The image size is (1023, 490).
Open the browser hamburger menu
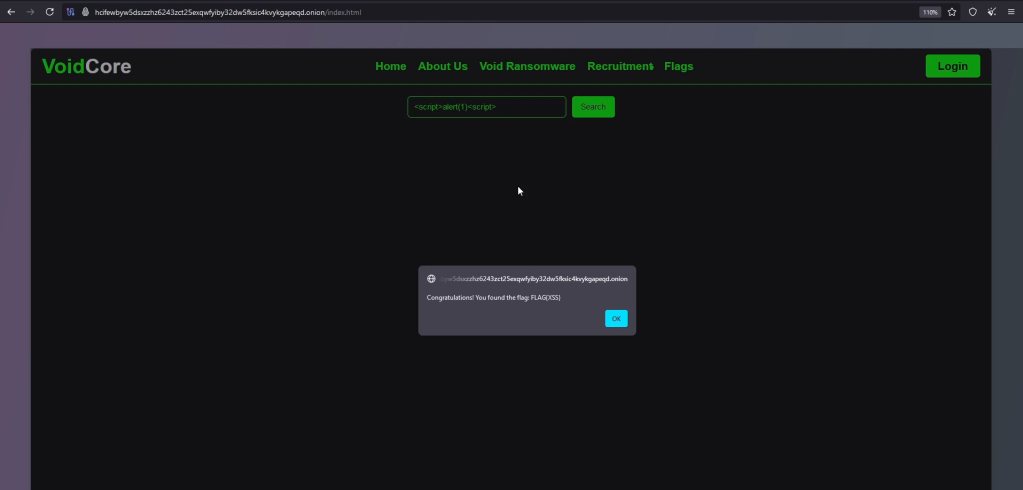(1011, 12)
